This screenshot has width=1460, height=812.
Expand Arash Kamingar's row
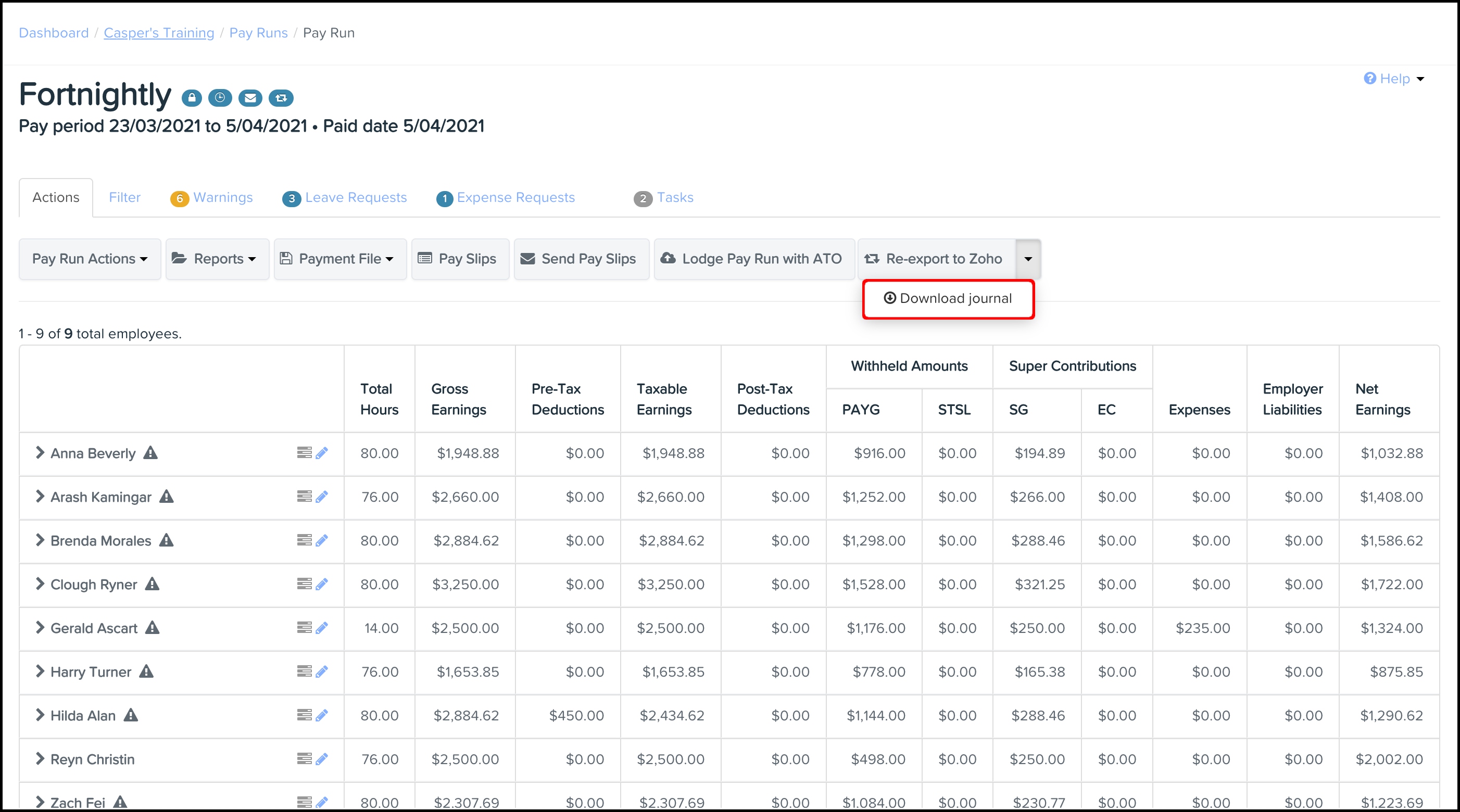click(40, 496)
